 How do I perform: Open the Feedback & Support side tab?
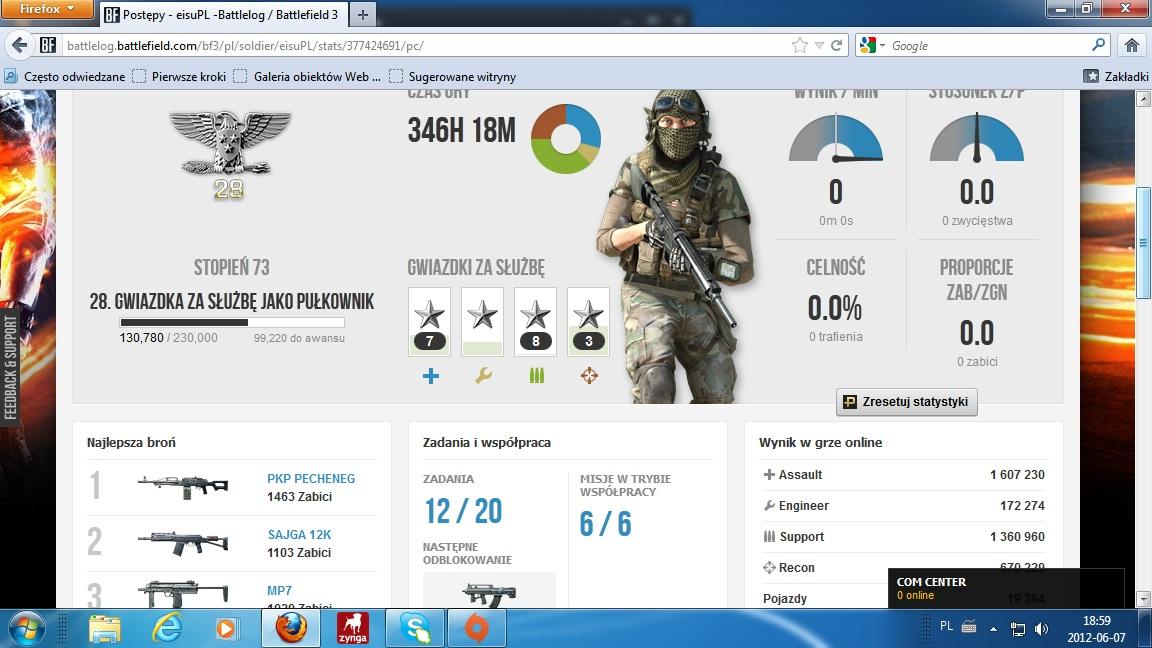tap(10, 367)
